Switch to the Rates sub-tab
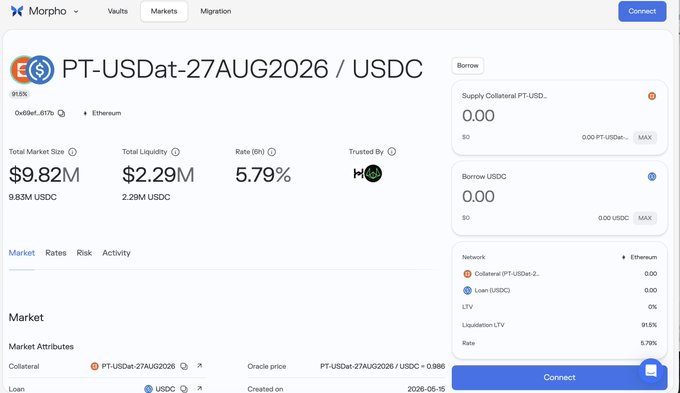The height and width of the screenshot is (393, 680). point(56,253)
